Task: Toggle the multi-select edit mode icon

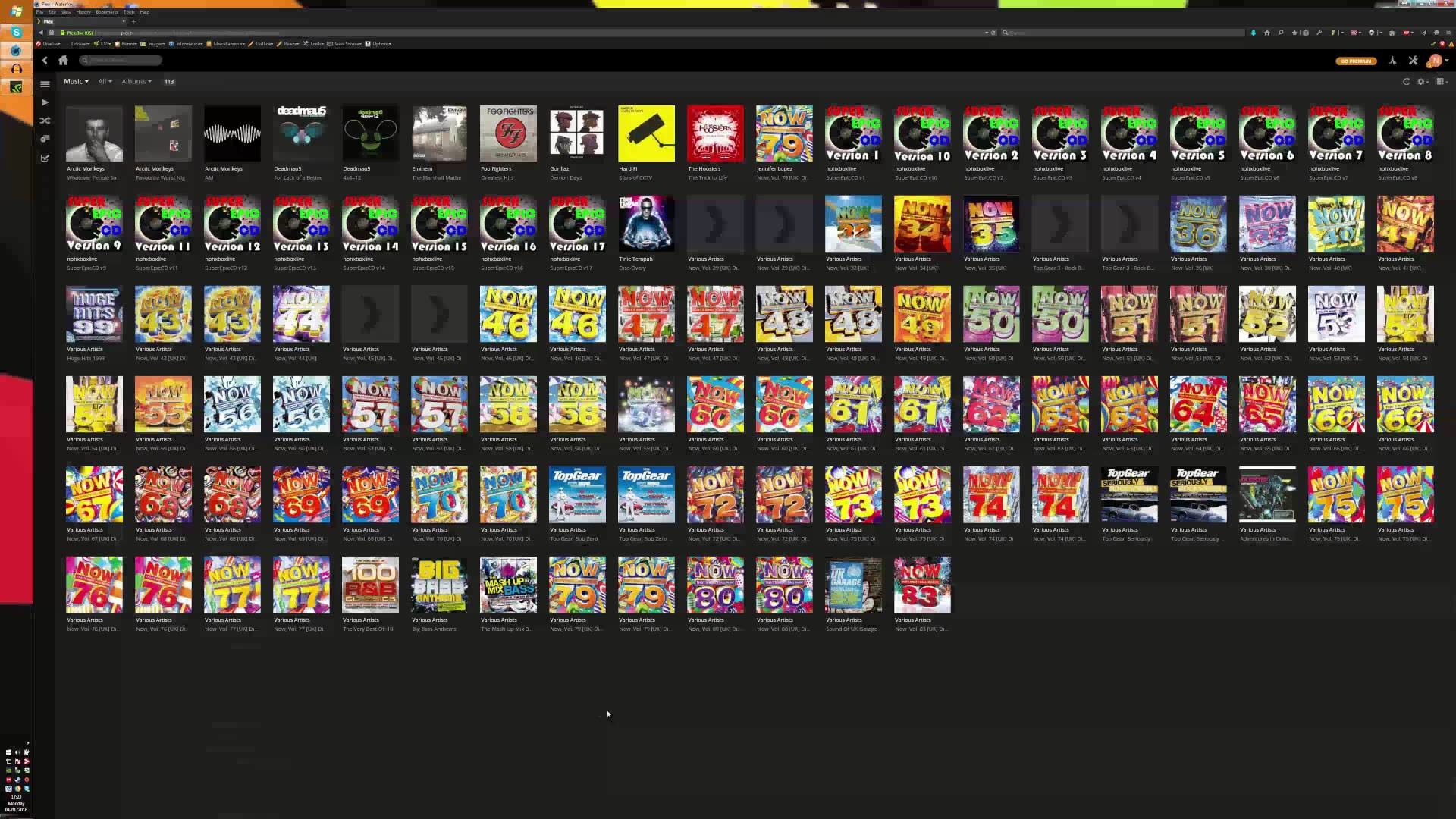Action: (45, 158)
